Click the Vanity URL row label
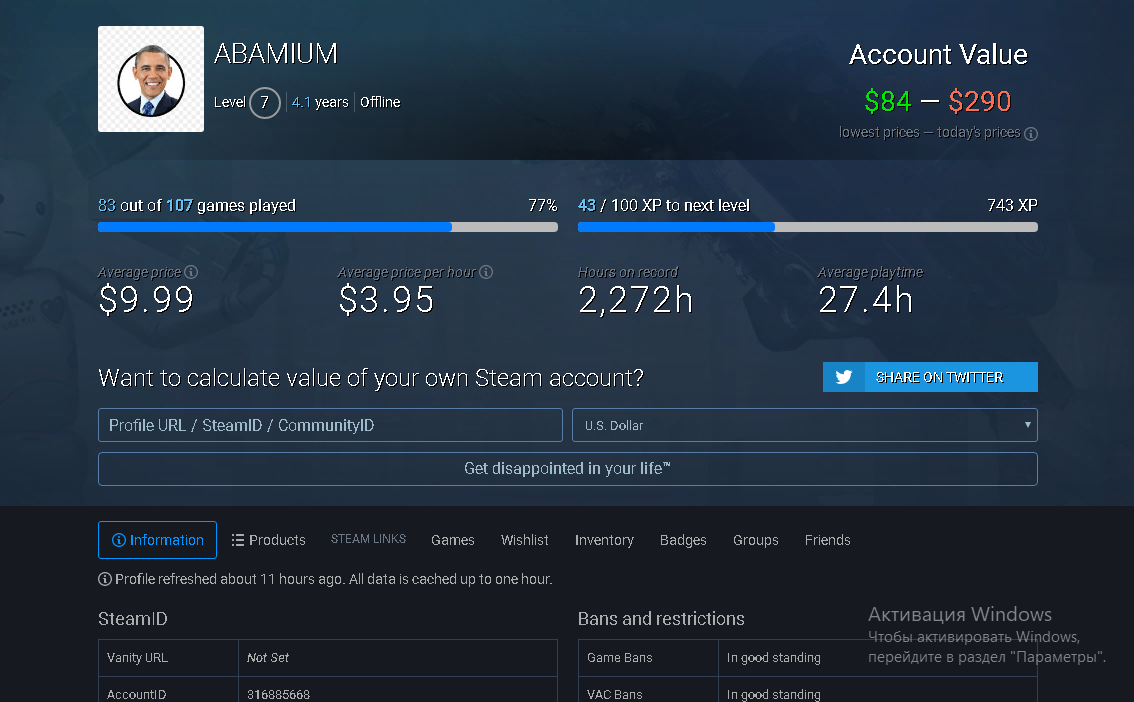This screenshot has height=702, width=1134. 137,658
